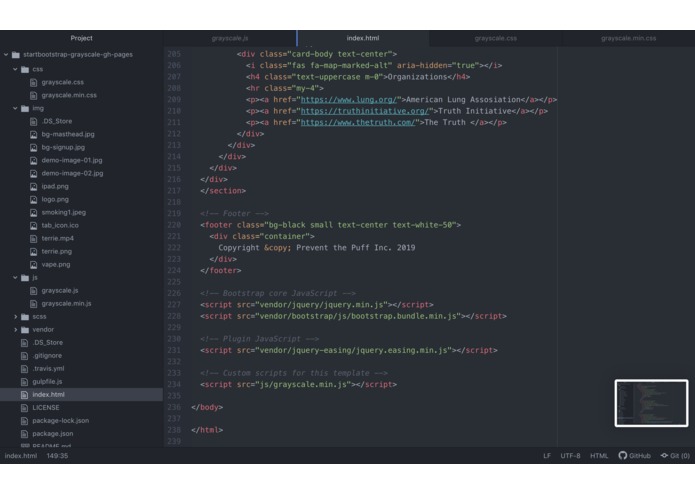Image resolution: width=695 pixels, height=494 pixels.
Task: Click the project root folder icon
Action: (x=16, y=54)
